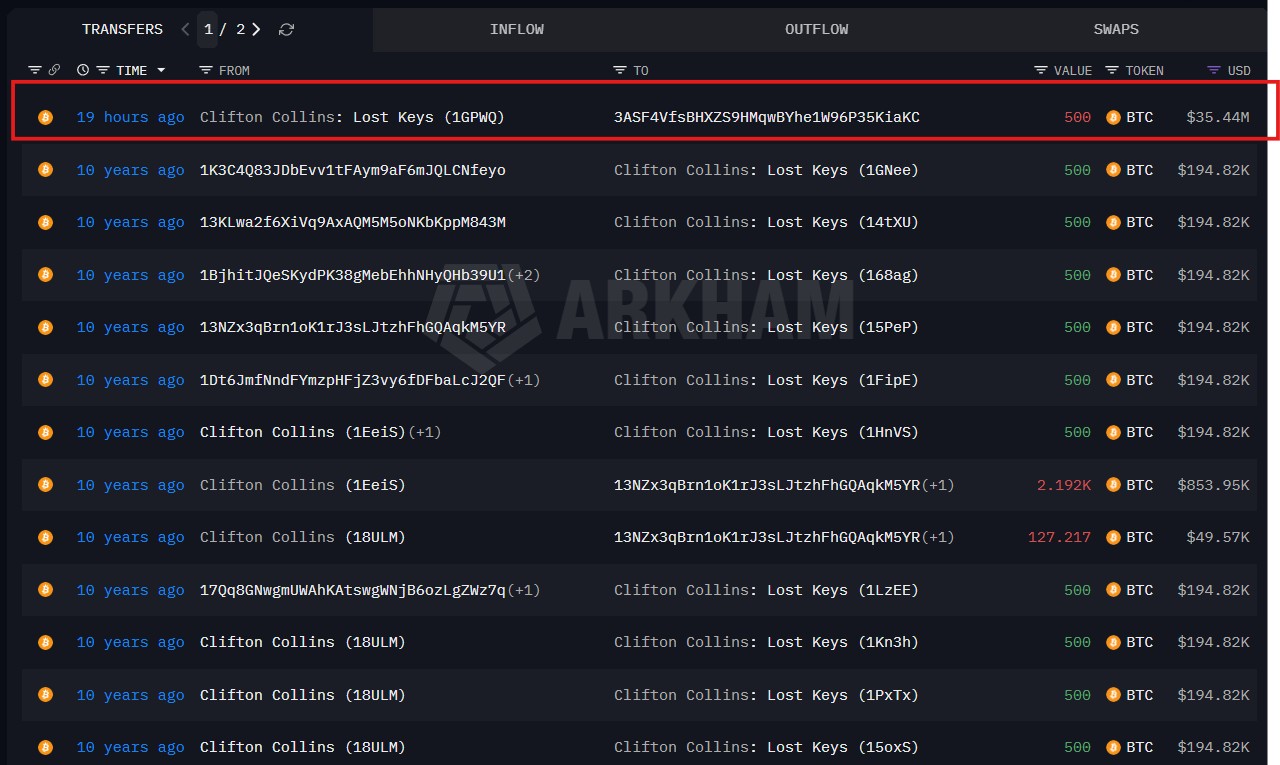Open the TO column filter
This screenshot has height=765, width=1280.
pyautogui.click(x=620, y=70)
